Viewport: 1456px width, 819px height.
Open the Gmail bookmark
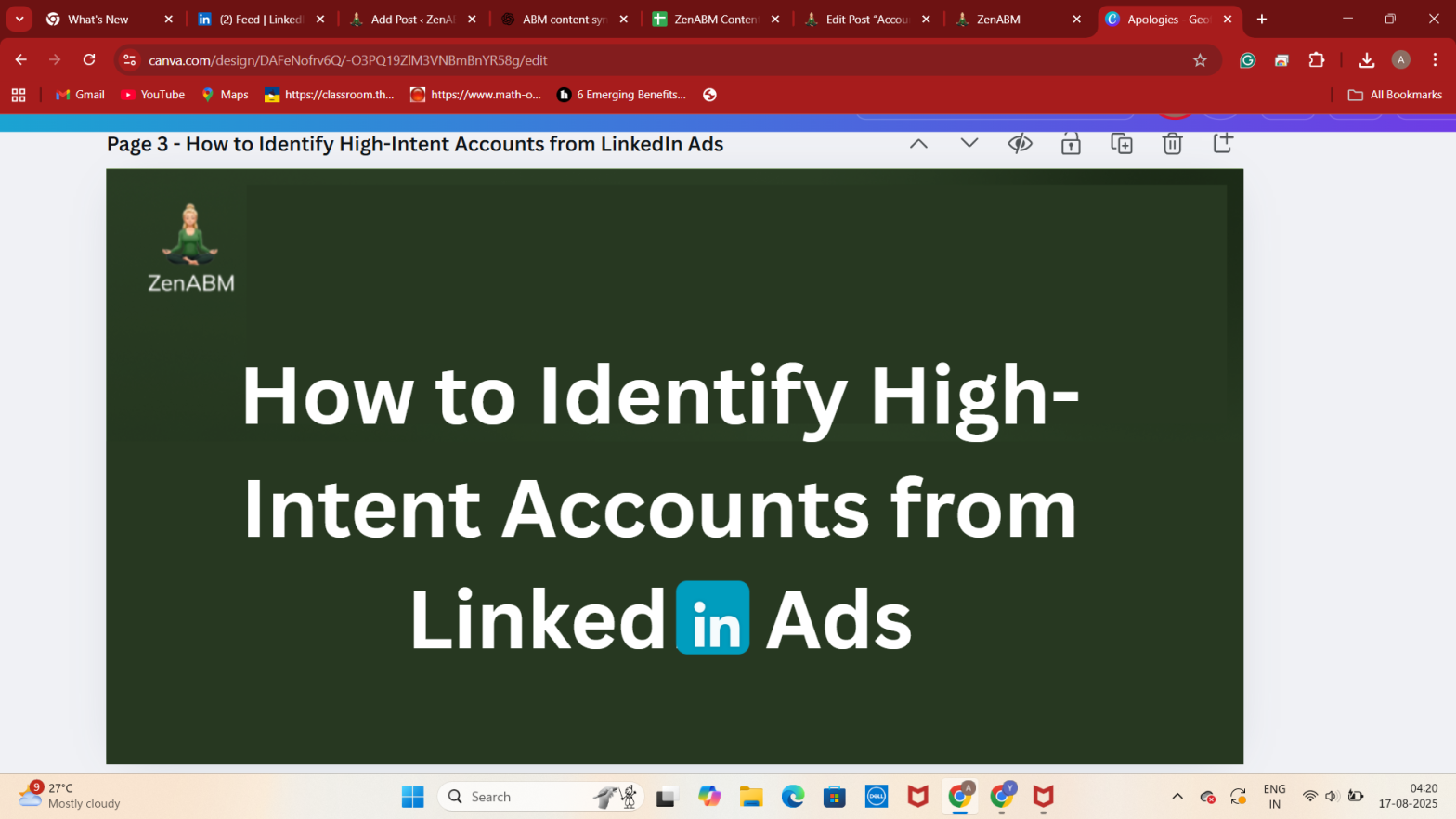(x=80, y=95)
